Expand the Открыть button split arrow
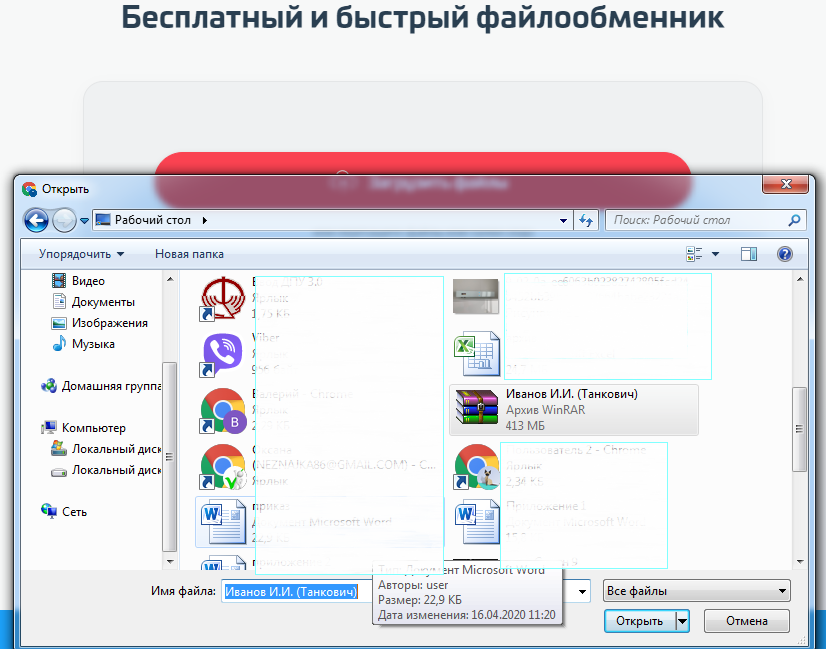Image resolution: width=826 pixels, height=649 pixels. pyautogui.click(x=682, y=621)
